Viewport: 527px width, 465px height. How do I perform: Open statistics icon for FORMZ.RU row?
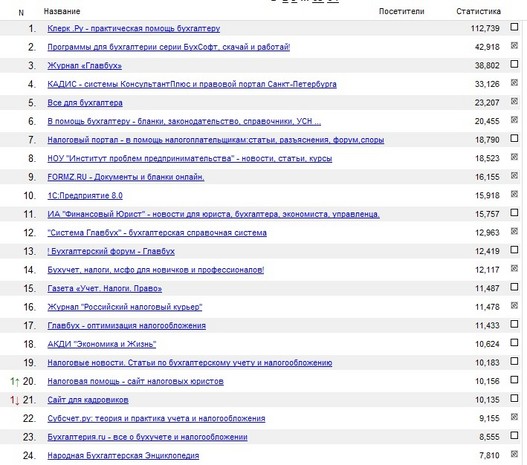point(514,175)
